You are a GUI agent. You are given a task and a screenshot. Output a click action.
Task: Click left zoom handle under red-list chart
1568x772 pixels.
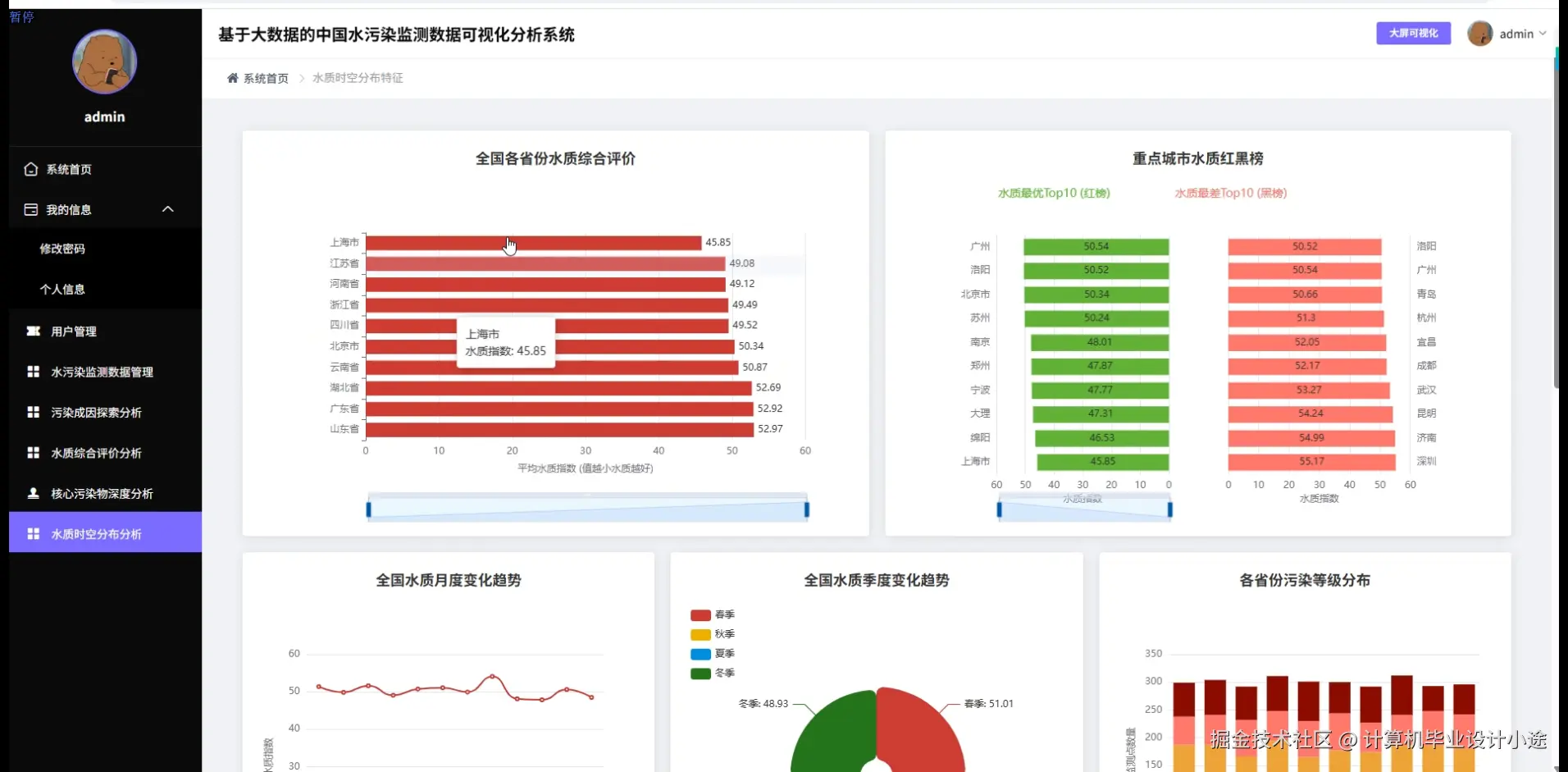tap(999, 509)
